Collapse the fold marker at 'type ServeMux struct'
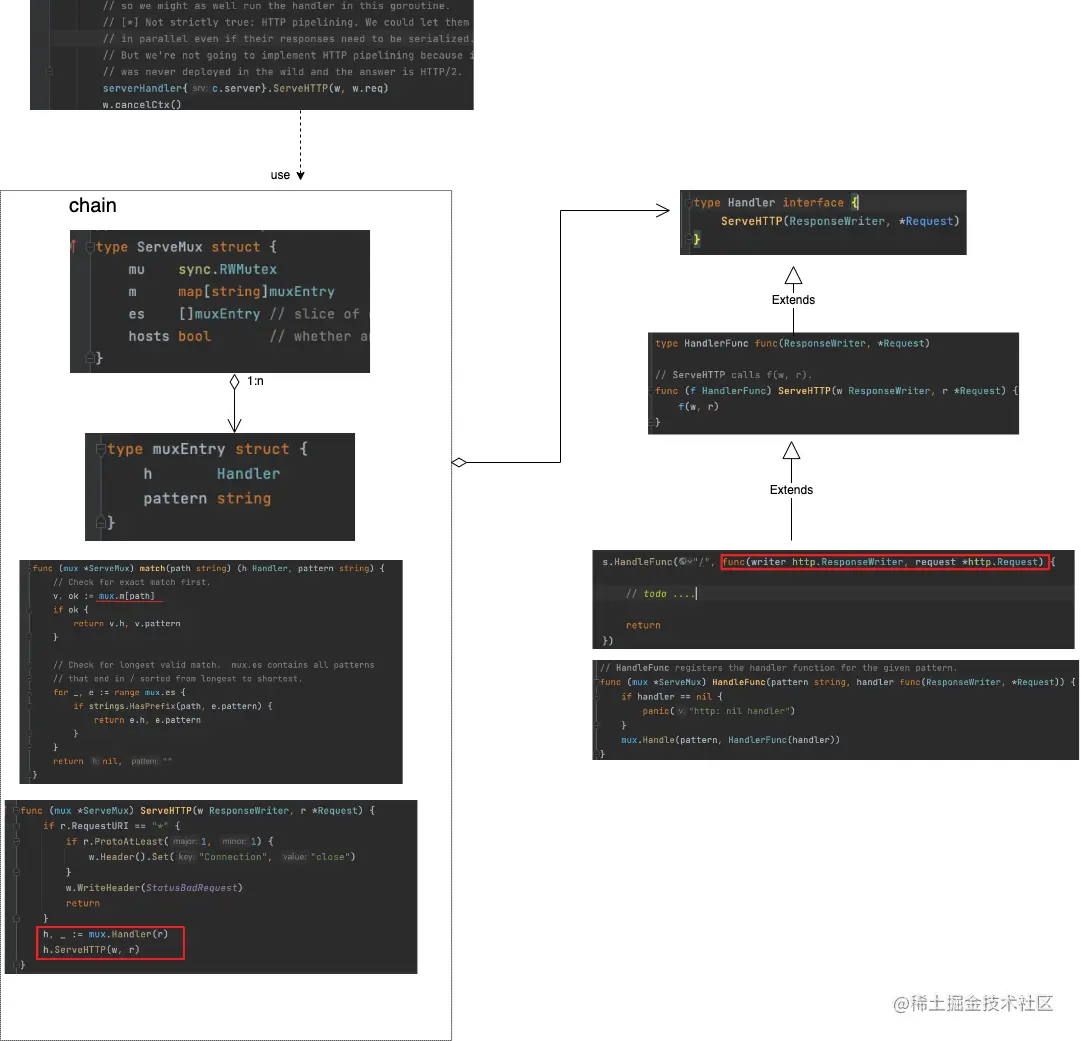The height and width of the screenshot is (1041, 1081). coord(90,247)
